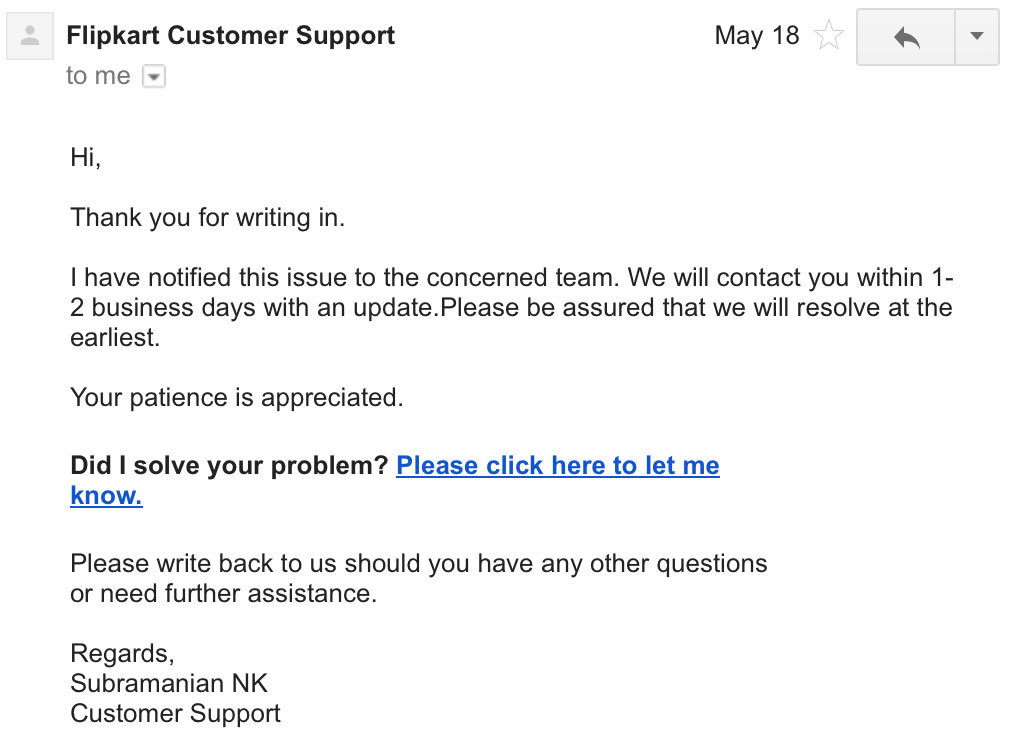Click the sender's profile avatar

pos(30,36)
